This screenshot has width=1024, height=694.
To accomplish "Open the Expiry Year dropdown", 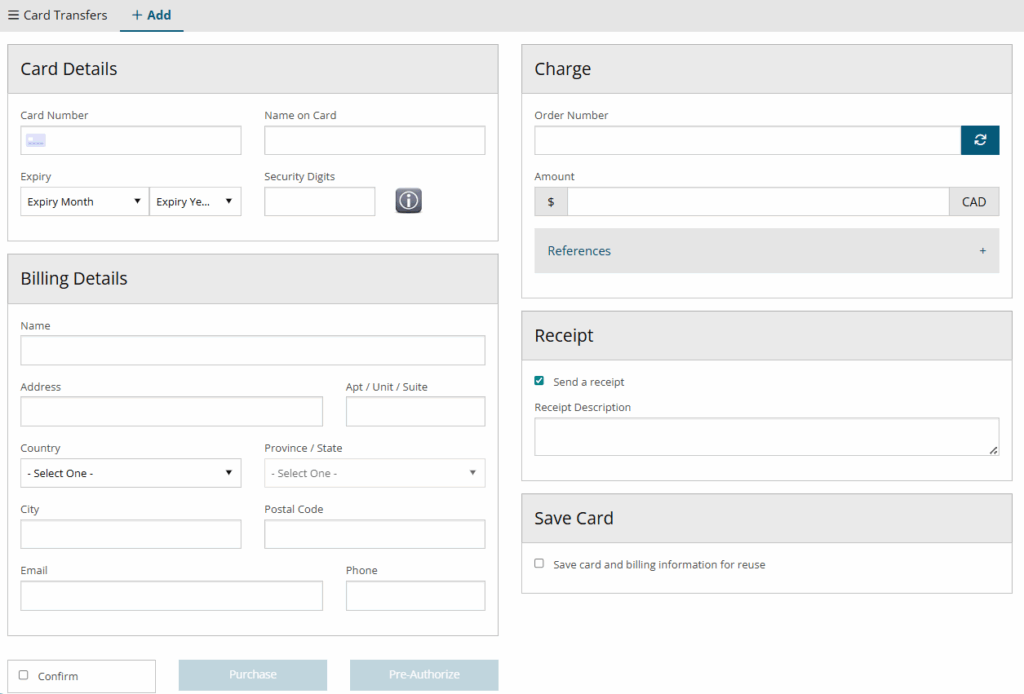I will coord(195,202).
